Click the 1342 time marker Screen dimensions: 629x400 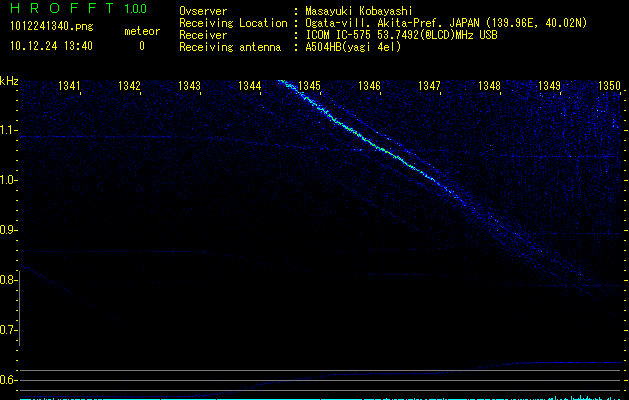coord(130,86)
